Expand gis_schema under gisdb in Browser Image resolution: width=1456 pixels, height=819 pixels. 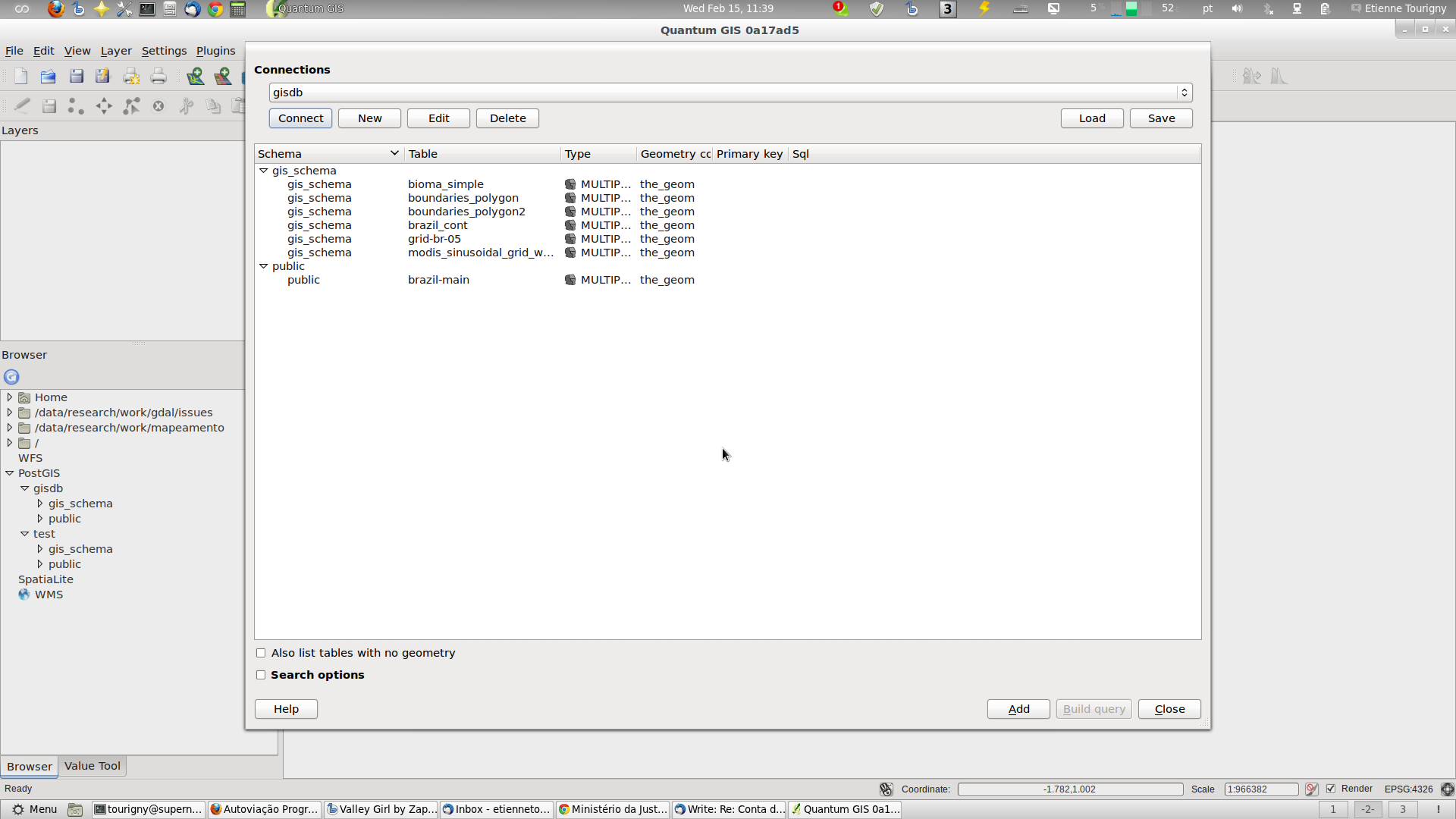coord(40,504)
